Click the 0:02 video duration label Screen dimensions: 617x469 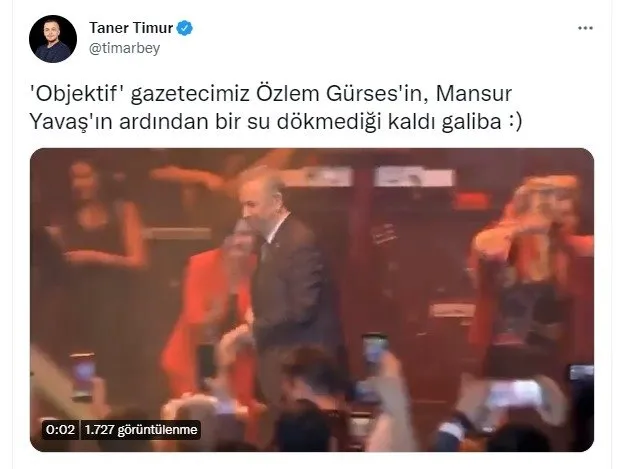pos(60,429)
